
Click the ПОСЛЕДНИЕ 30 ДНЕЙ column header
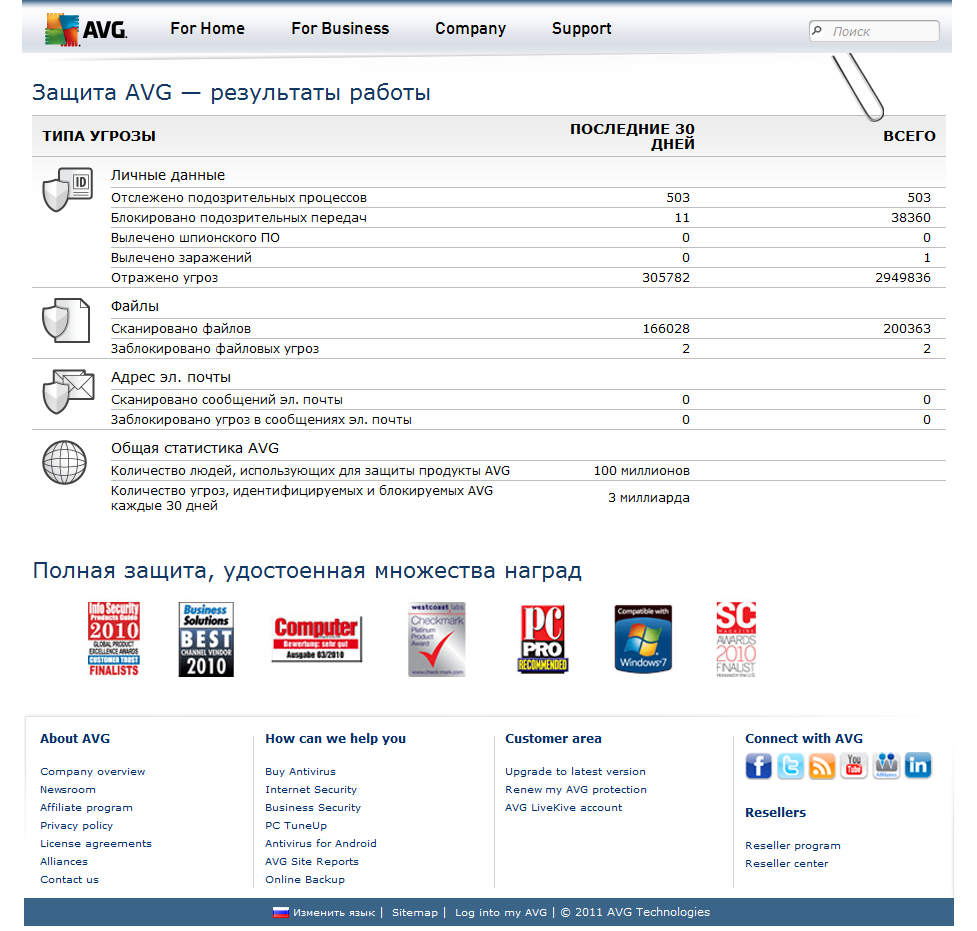tap(632, 136)
